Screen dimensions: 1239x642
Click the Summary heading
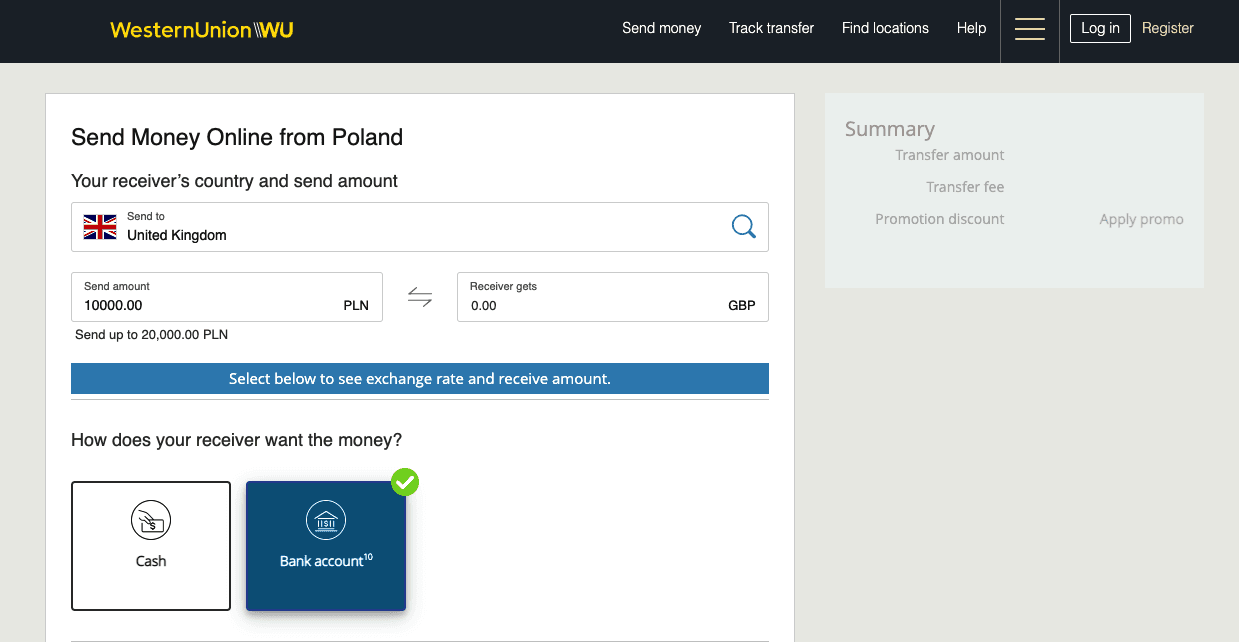click(890, 129)
